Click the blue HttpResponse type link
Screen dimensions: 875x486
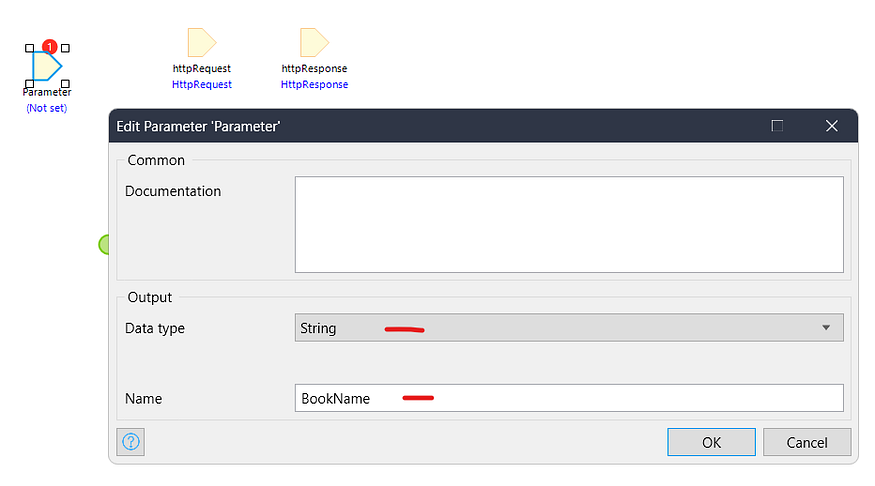[x=314, y=85]
